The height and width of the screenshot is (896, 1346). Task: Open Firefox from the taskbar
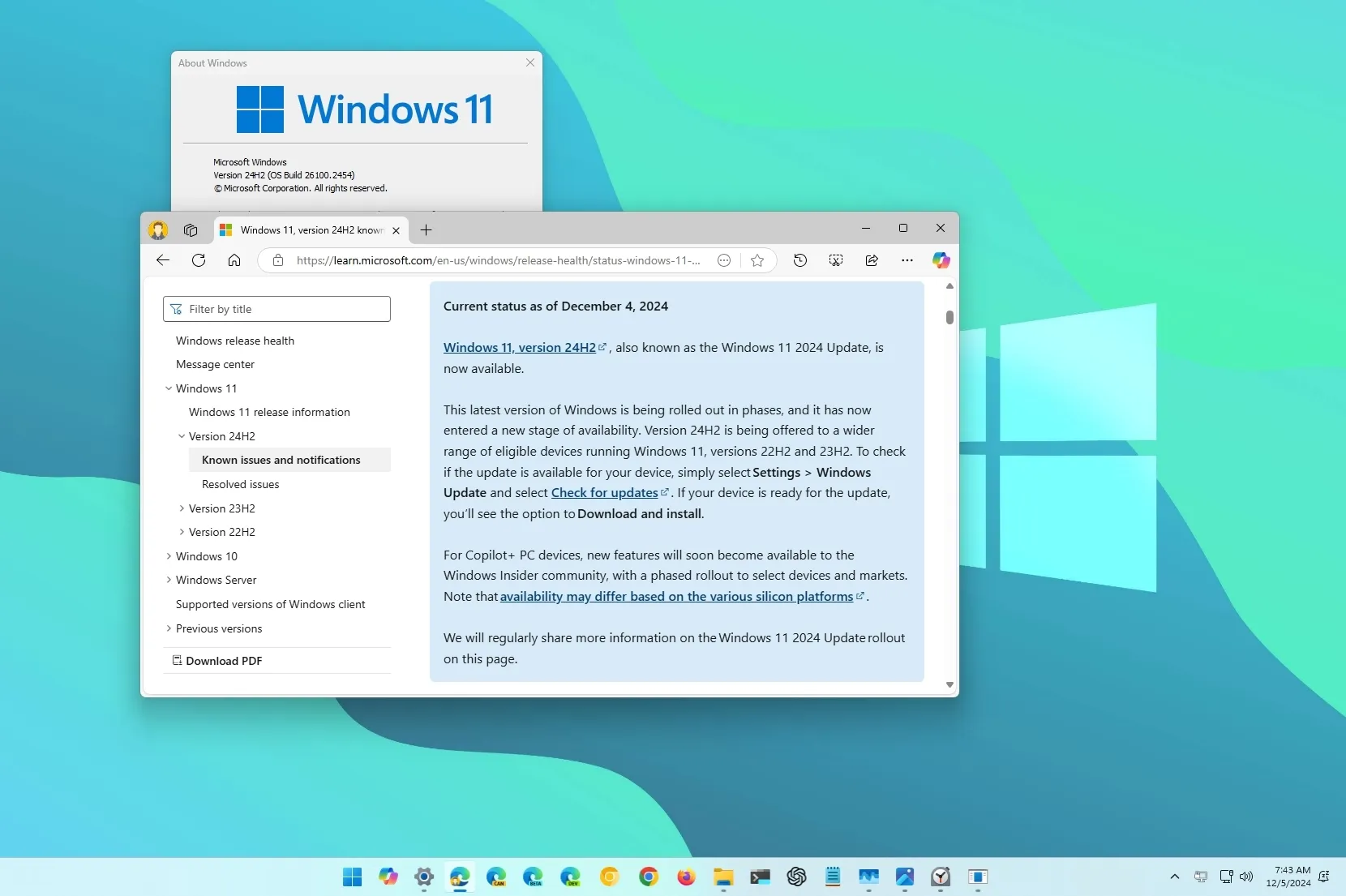(x=686, y=877)
